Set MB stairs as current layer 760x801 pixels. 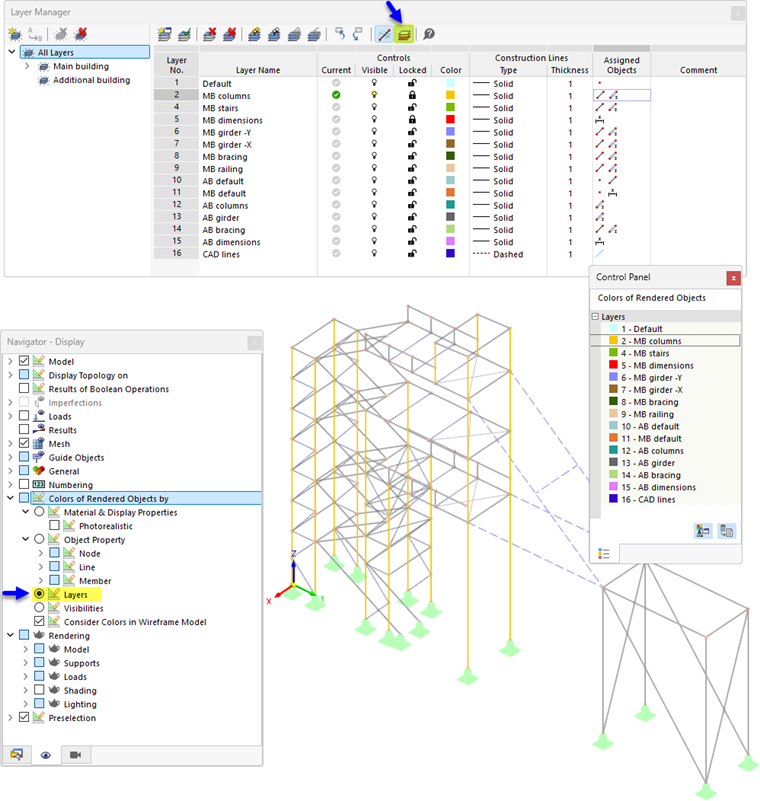[x=336, y=107]
